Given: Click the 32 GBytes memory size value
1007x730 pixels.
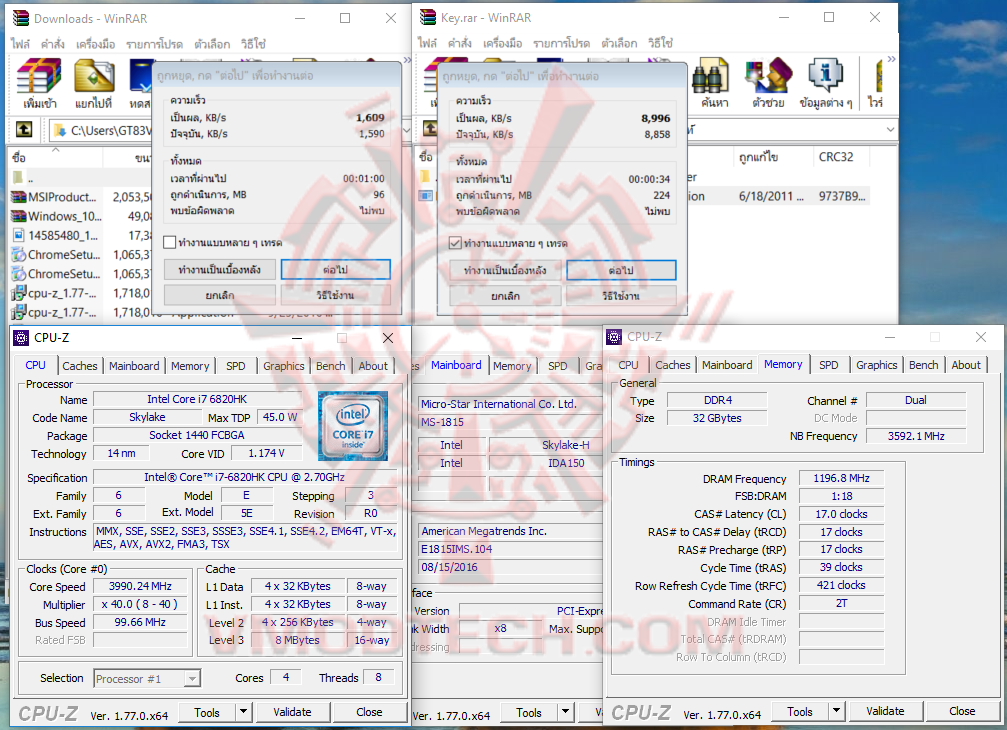Looking at the screenshot, I should (717, 418).
